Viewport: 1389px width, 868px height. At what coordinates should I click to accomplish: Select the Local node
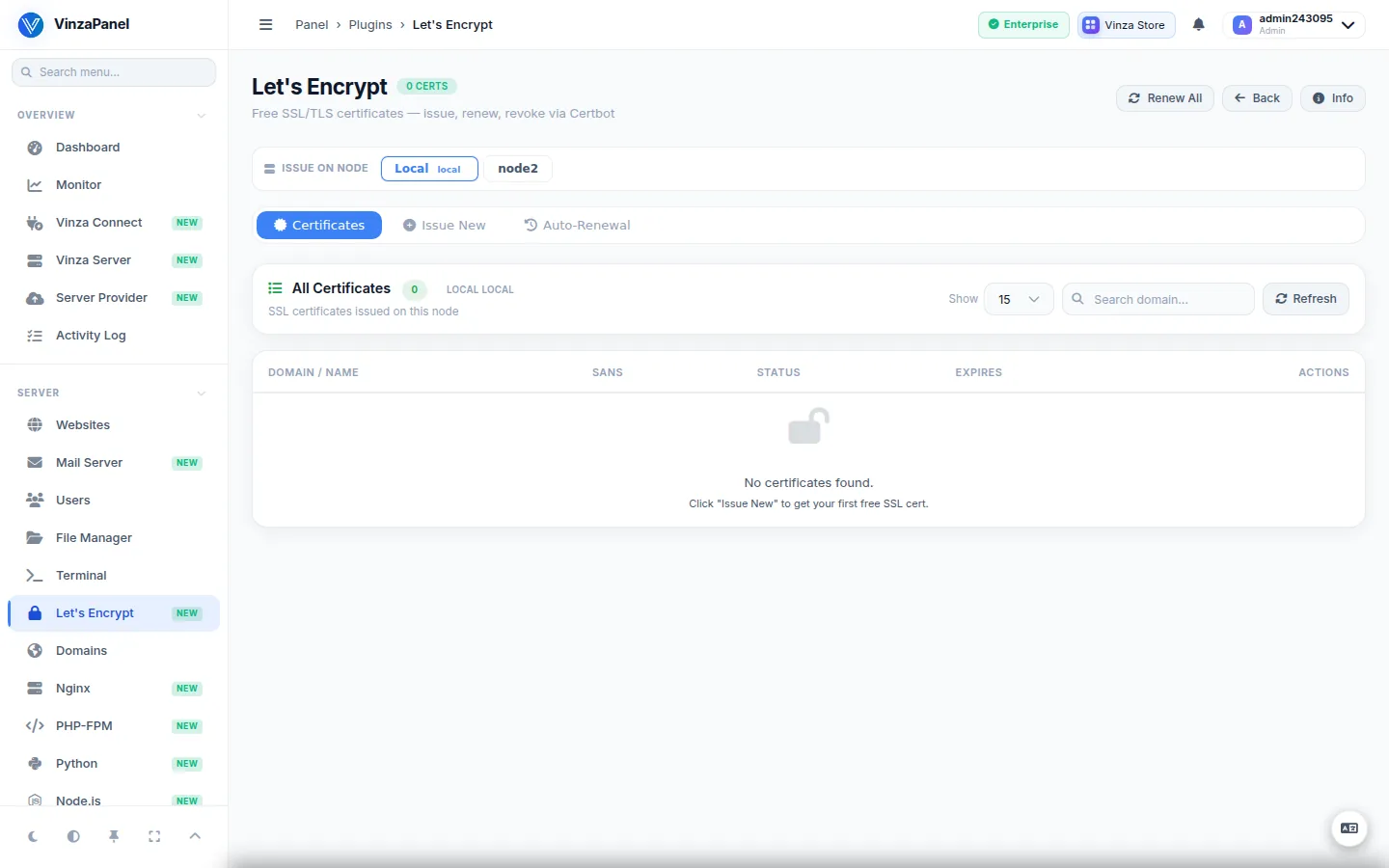tap(429, 169)
